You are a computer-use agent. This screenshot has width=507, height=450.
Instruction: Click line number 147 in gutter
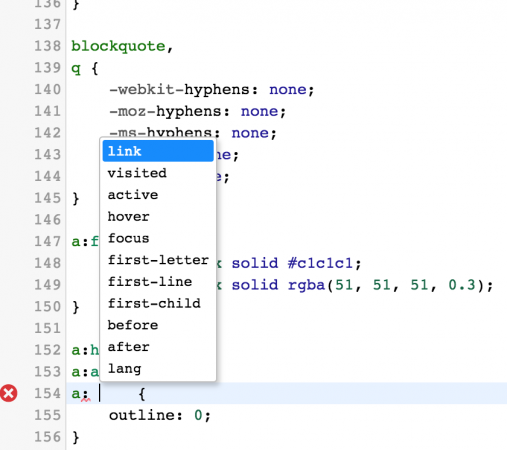click(x=47, y=241)
